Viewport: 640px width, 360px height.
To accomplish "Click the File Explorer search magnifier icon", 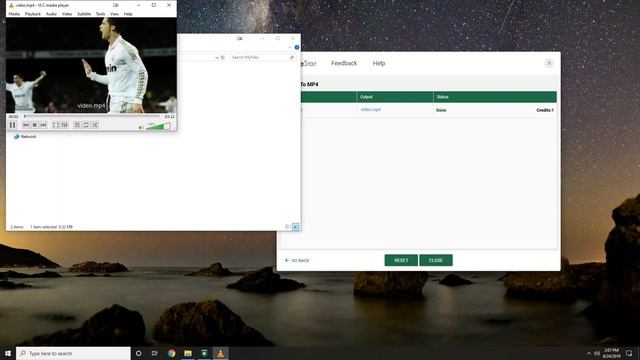I will [292, 58].
